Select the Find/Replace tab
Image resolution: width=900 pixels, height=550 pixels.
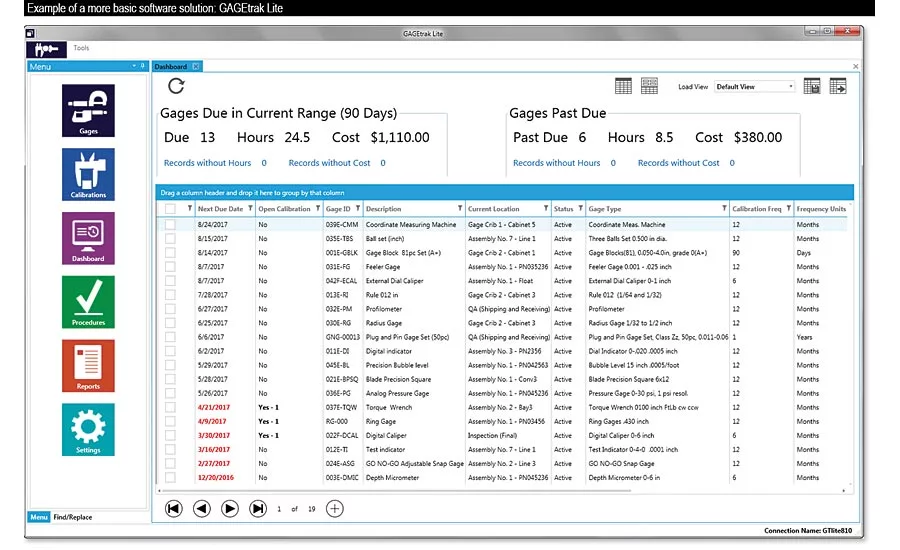(73, 517)
